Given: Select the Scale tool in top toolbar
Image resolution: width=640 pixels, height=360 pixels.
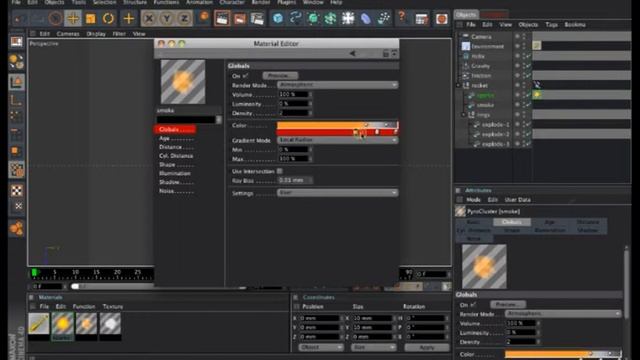Looking at the screenshot, I should tap(91, 18).
